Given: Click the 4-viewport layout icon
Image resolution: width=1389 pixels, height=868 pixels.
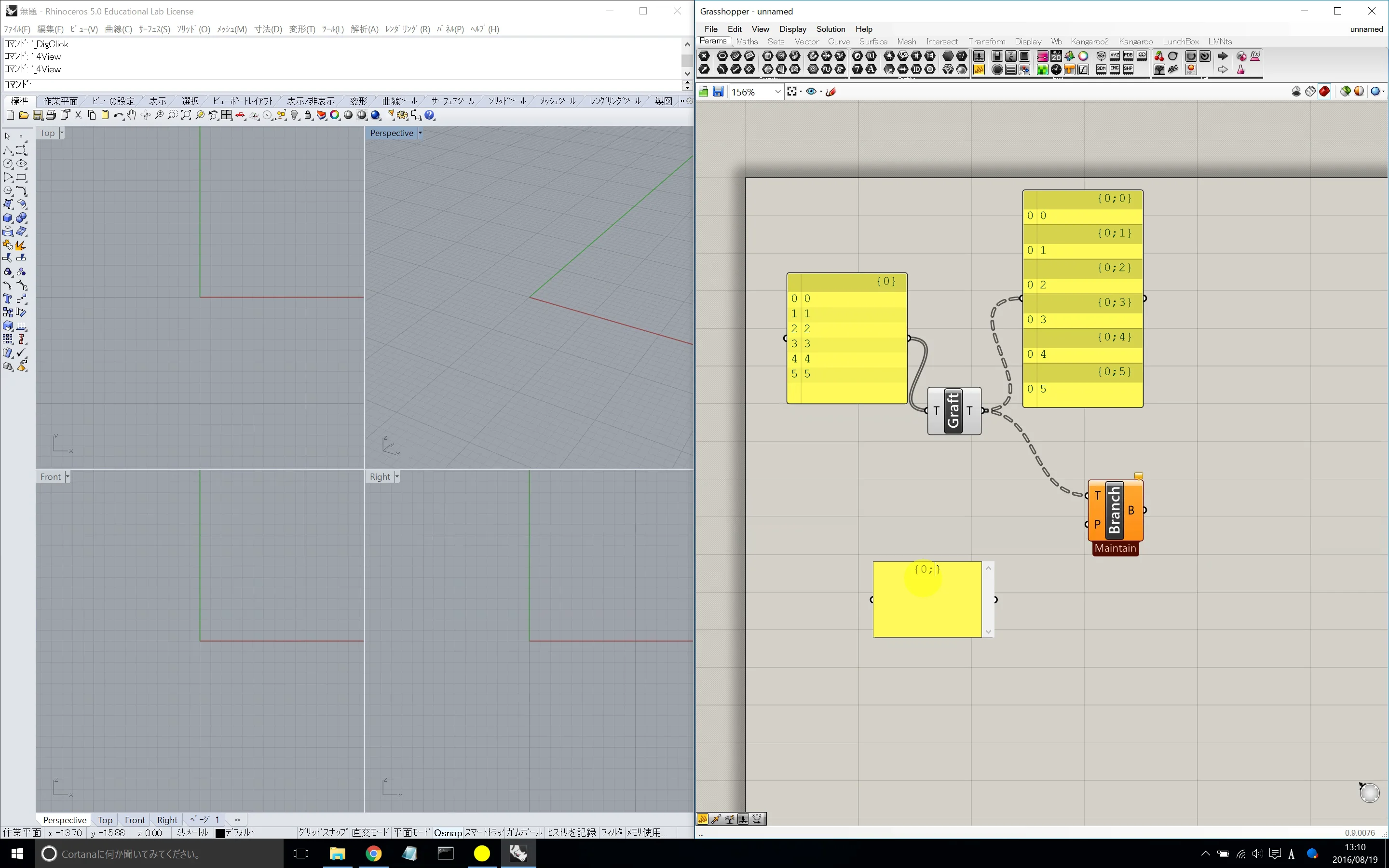Looking at the screenshot, I should tap(227, 115).
